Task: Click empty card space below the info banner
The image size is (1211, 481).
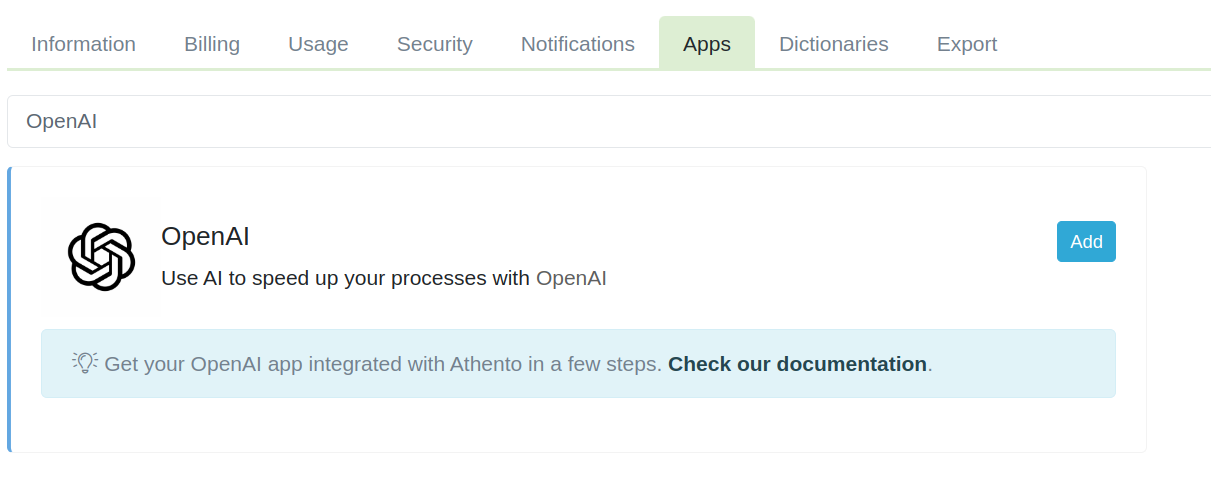Action: tap(578, 425)
